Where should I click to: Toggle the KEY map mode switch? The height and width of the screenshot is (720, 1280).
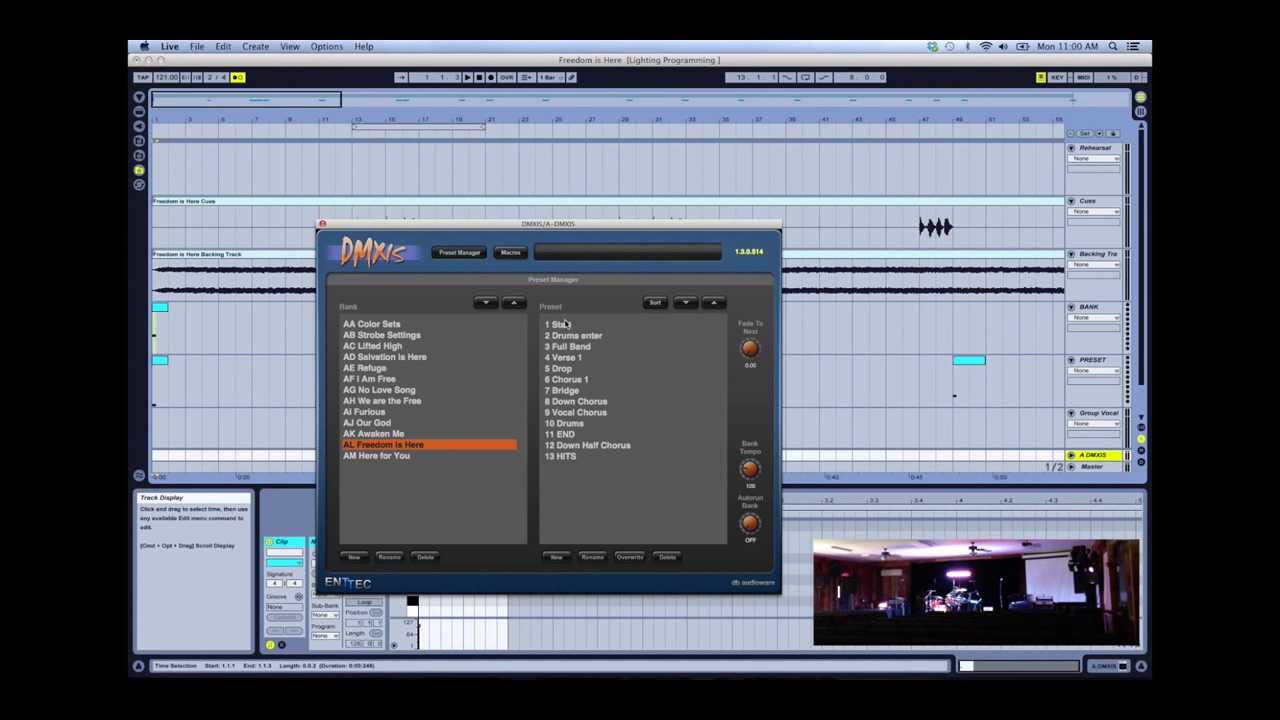[1058, 77]
